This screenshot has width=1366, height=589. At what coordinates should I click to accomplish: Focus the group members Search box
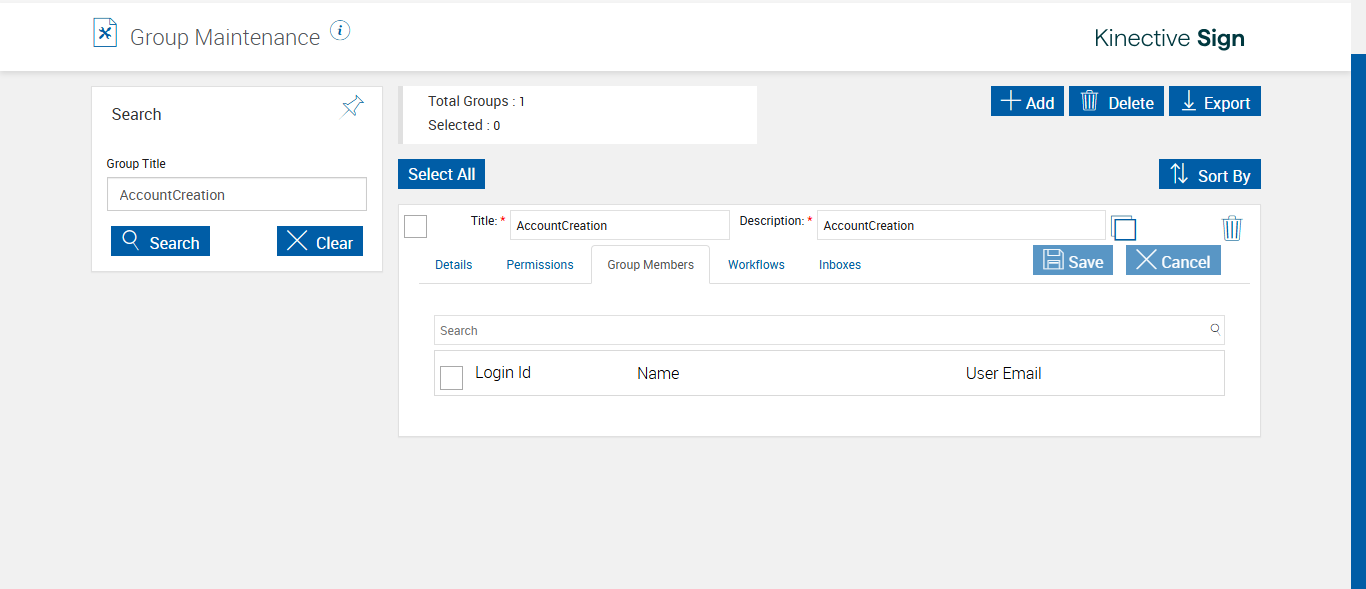(x=820, y=330)
